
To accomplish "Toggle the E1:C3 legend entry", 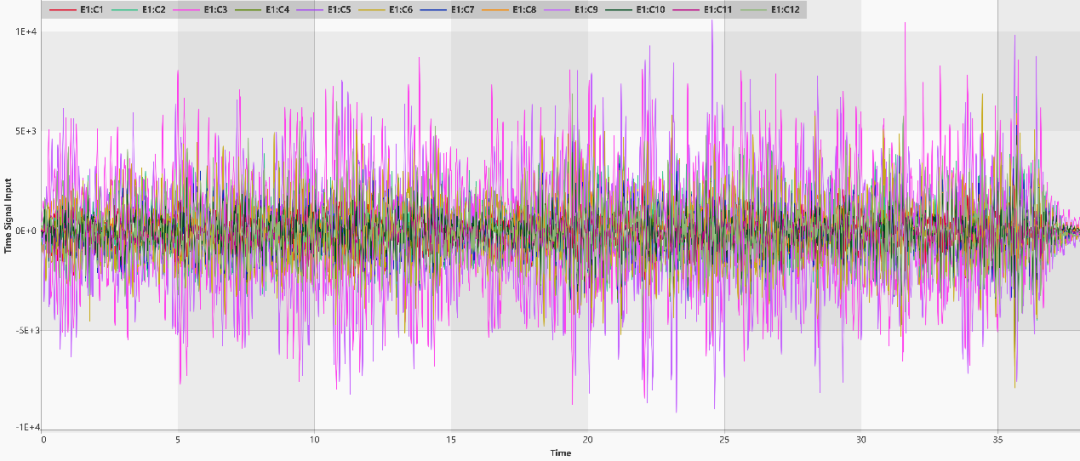I will coord(202,10).
